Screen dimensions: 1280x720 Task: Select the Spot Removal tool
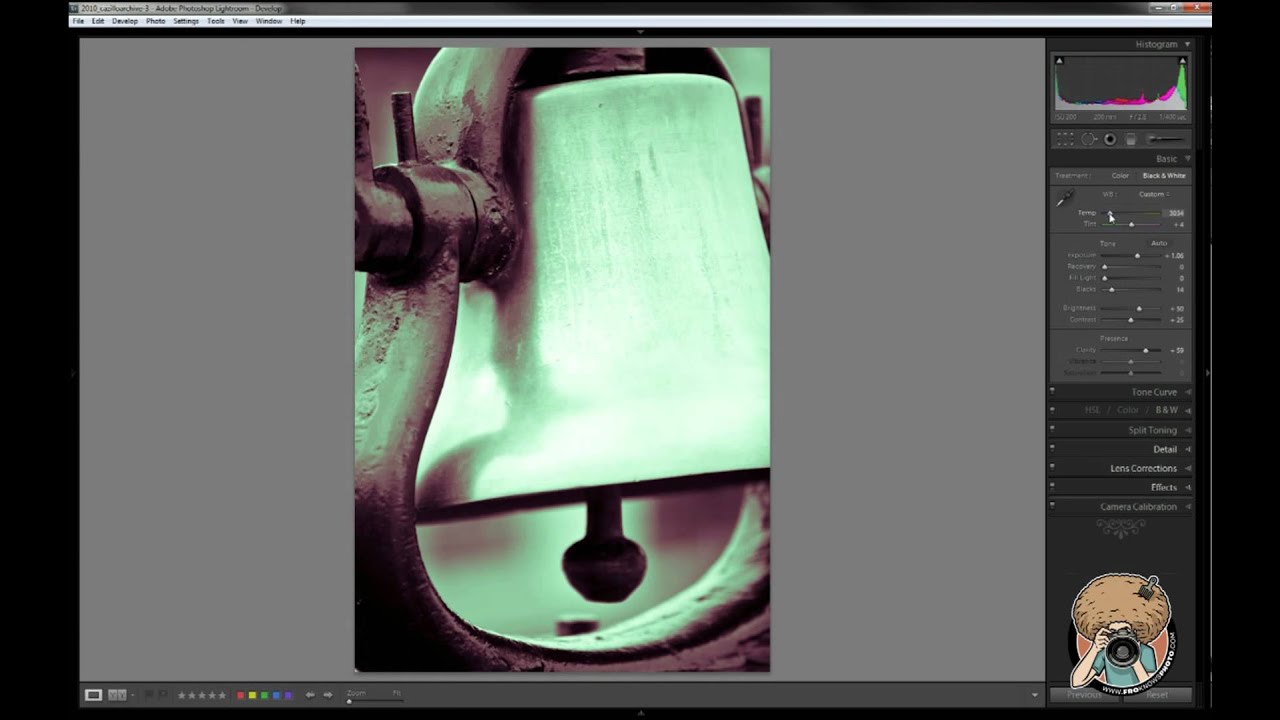point(1089,139)
